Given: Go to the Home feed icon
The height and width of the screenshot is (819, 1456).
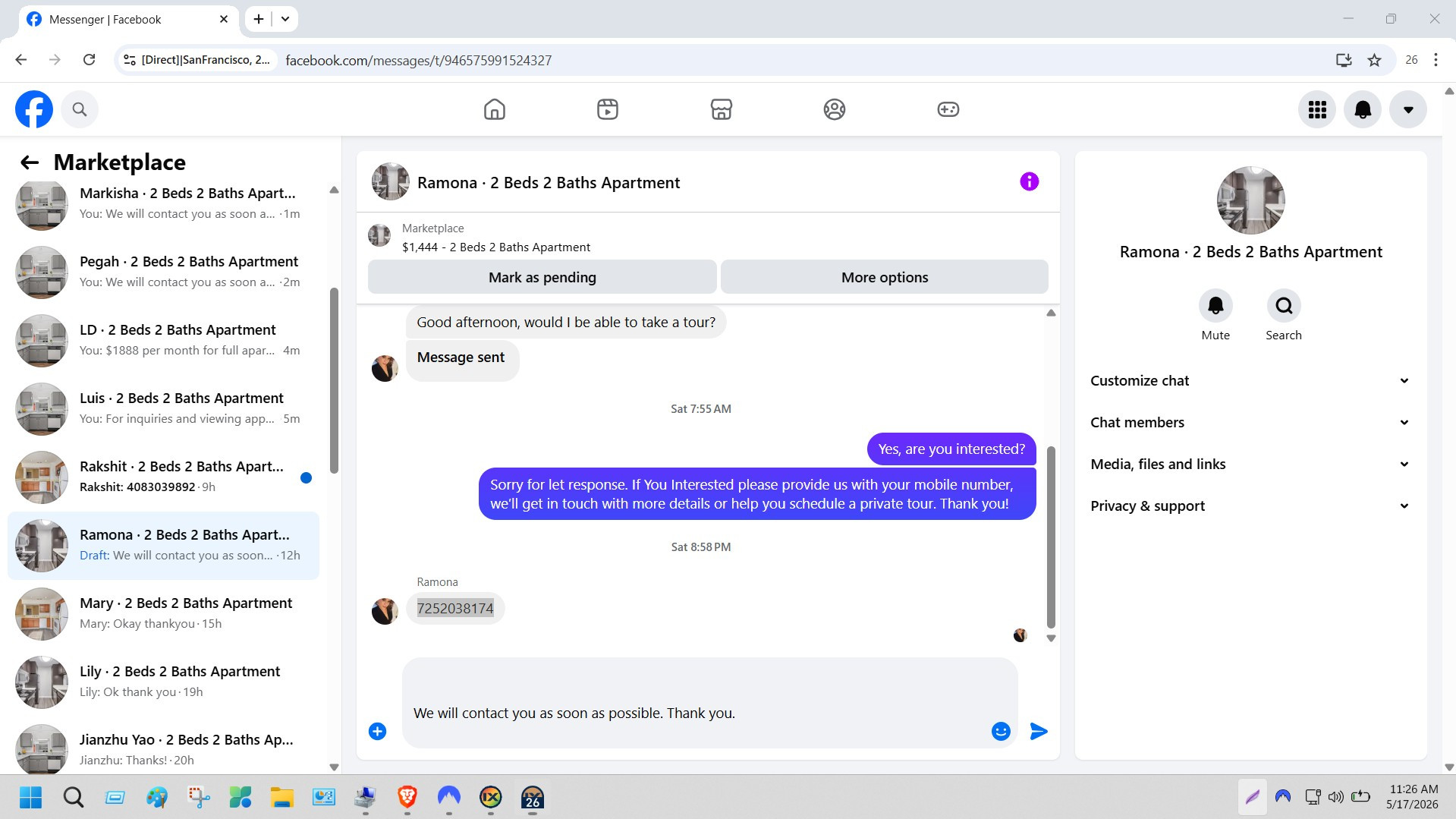Looking at the screenshot, I should [x=495, y=109].
